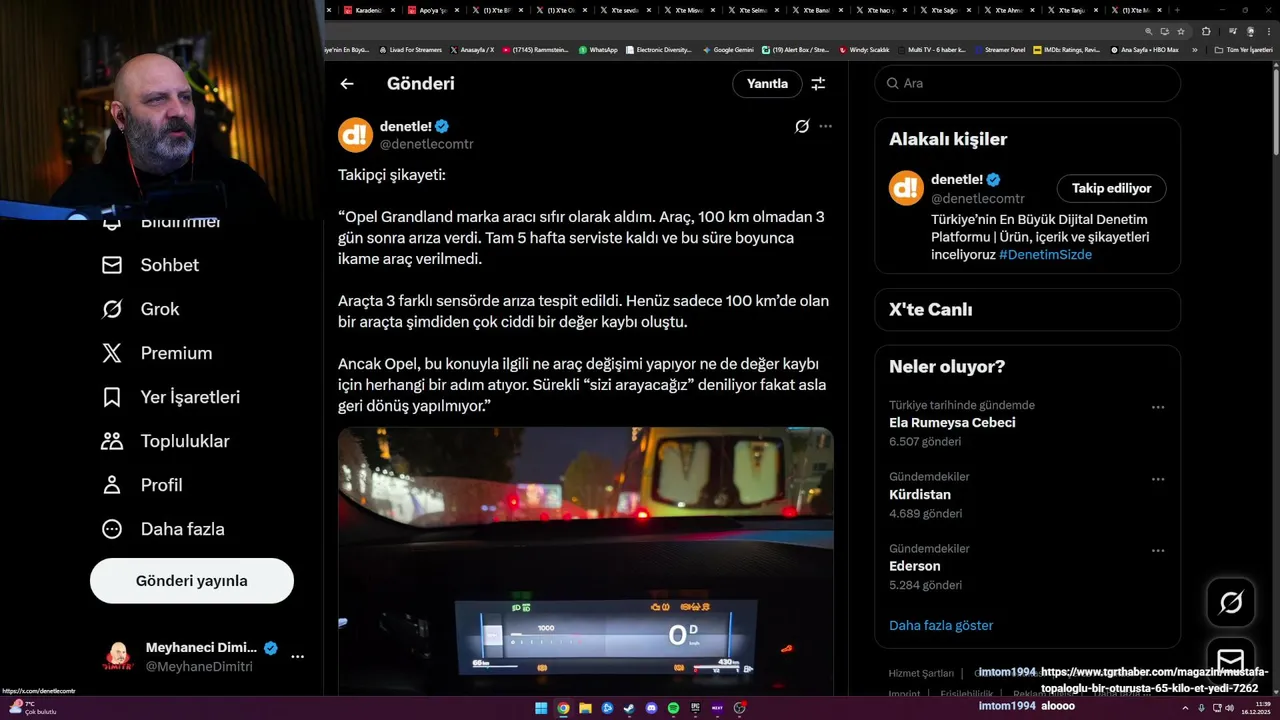Image resolution: width=1280 pixels, height=720 pixels.
Task: Open the Windy: Sıcaklık bookmark
Action: point(864,50)
